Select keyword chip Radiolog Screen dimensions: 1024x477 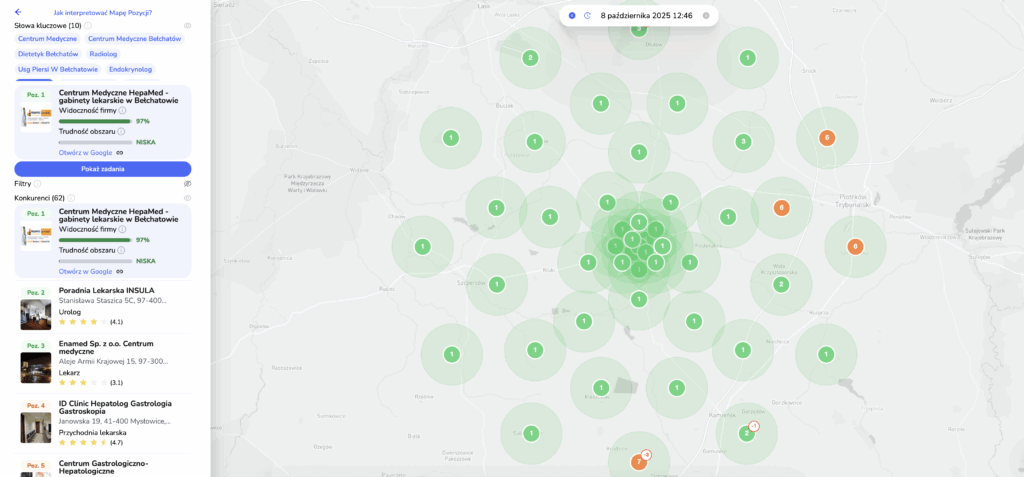(x=103, y=54)
